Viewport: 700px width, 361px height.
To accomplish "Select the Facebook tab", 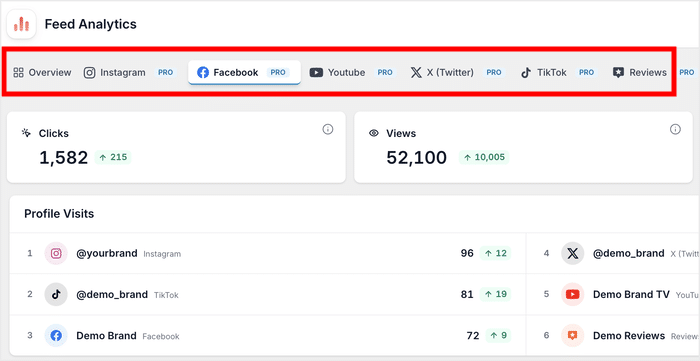I will pyautogui.click(x=244, y=72).
